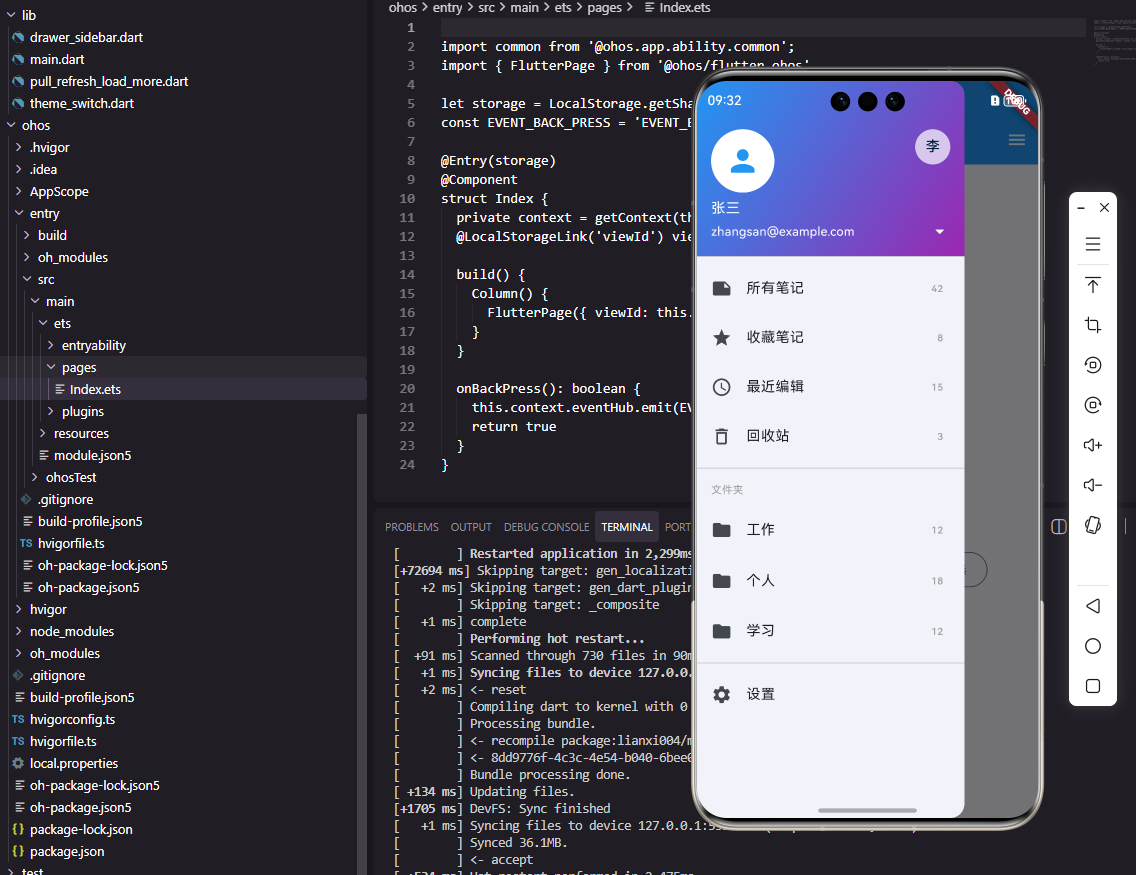The width and height of the screenshot is (1136, 875).
Task: Switch to the DEBUG CONSOLE tab
Action: coord(546,527)
